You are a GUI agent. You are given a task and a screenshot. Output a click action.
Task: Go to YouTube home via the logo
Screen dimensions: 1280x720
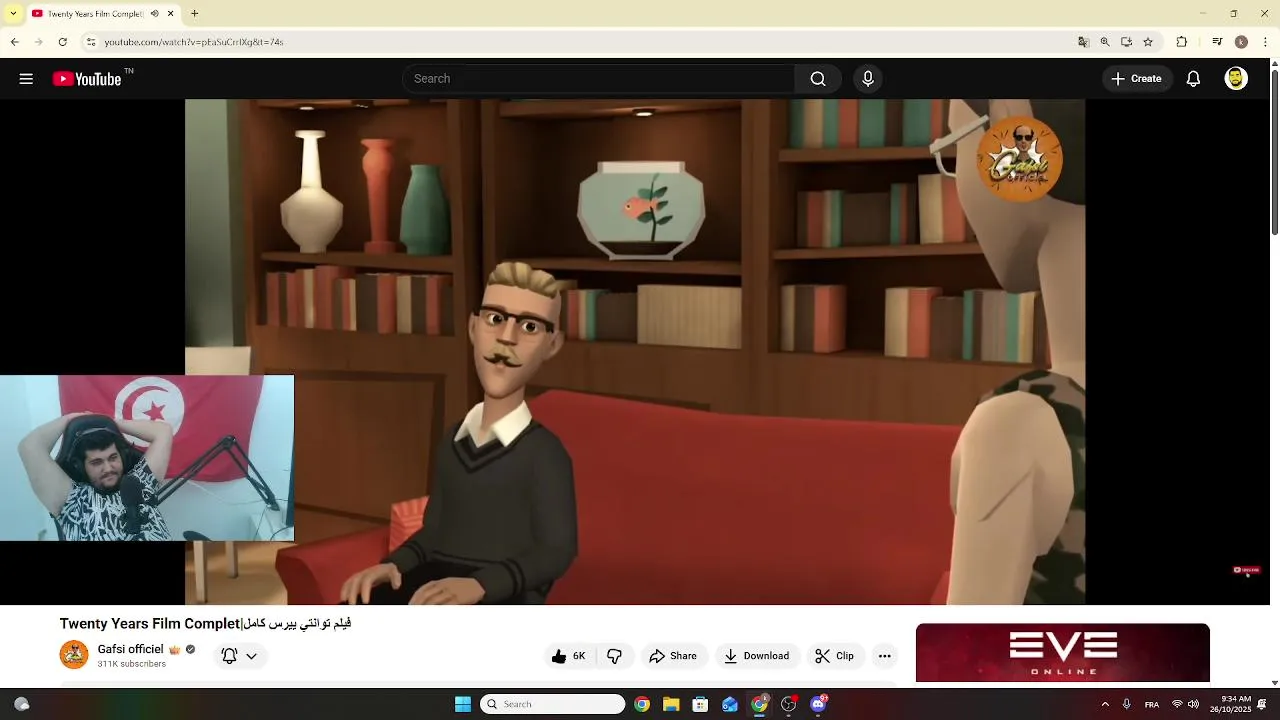tap(87, 79)
